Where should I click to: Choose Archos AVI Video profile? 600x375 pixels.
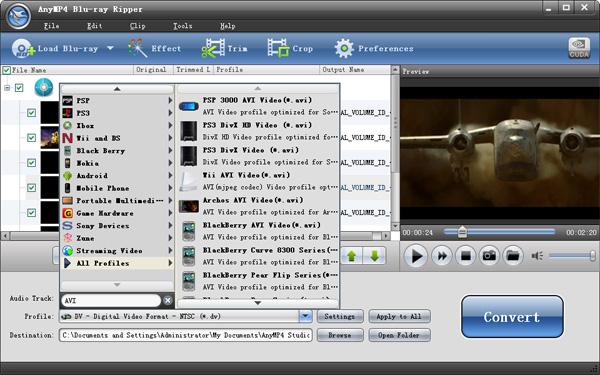tap(258, 206)
